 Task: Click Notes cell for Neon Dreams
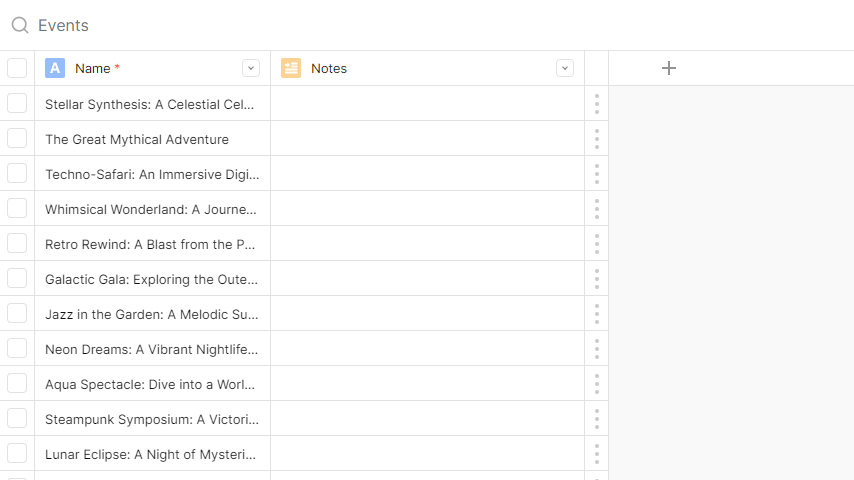pyautogui.click(x=428, y=348)
